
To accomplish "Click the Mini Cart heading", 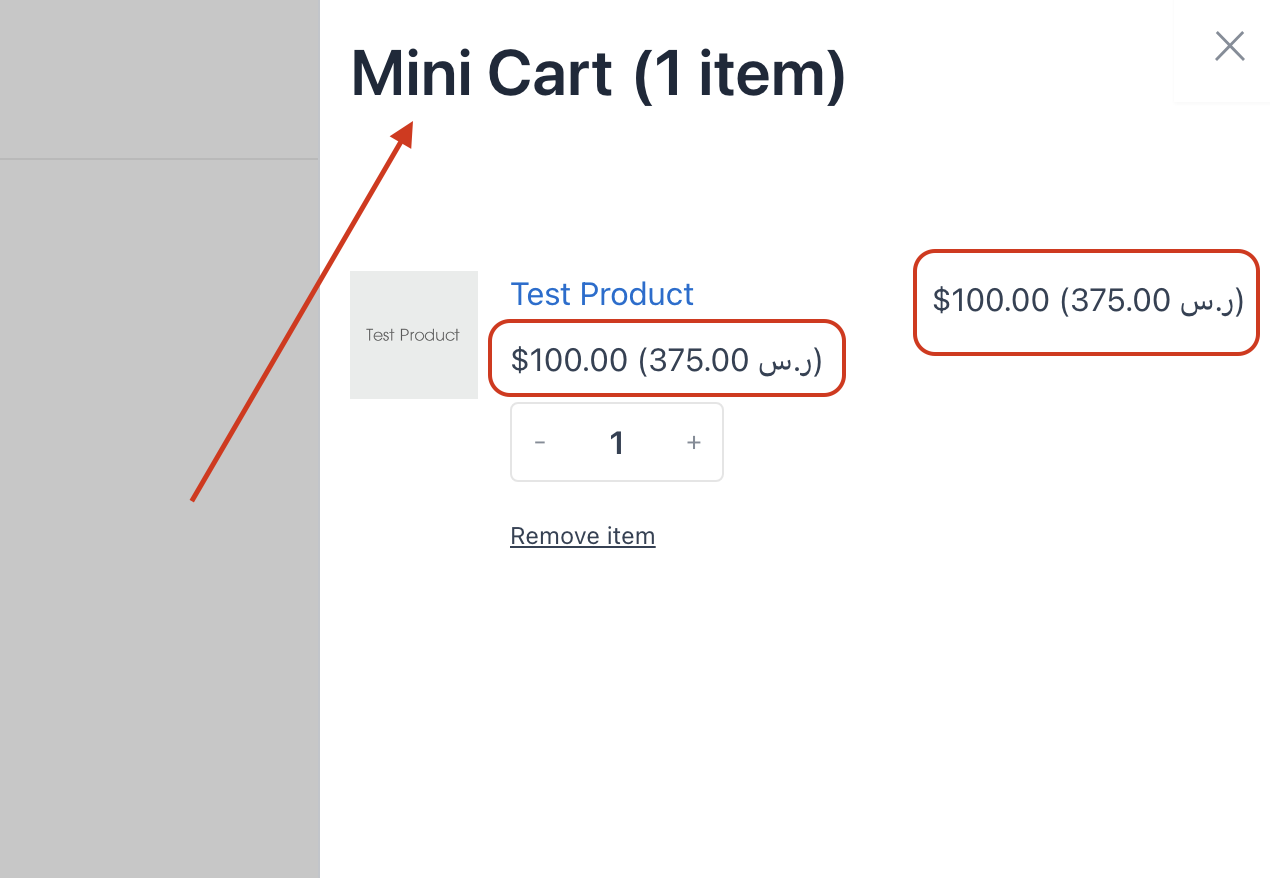I will 598,74.
